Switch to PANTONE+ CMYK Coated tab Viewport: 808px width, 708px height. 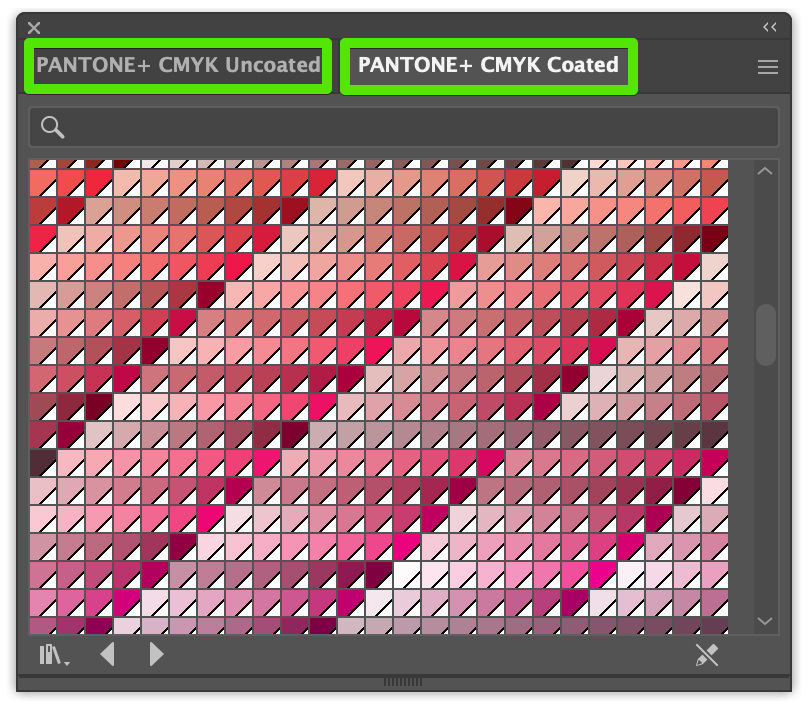pyautogui.click(x=488, y=65)
